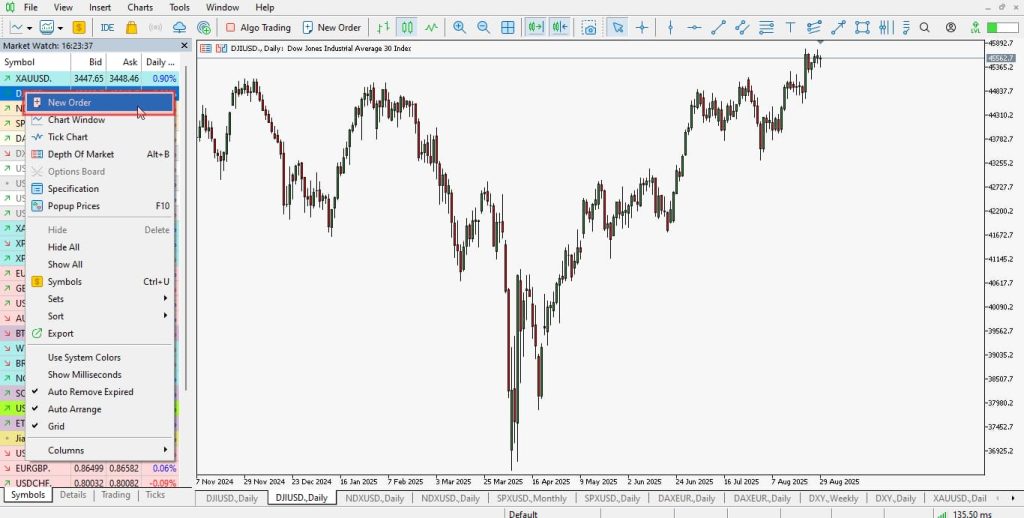The image size is (1024, 518).
Task: Choose Show All in context menu
Action: [x=100, y=265]
